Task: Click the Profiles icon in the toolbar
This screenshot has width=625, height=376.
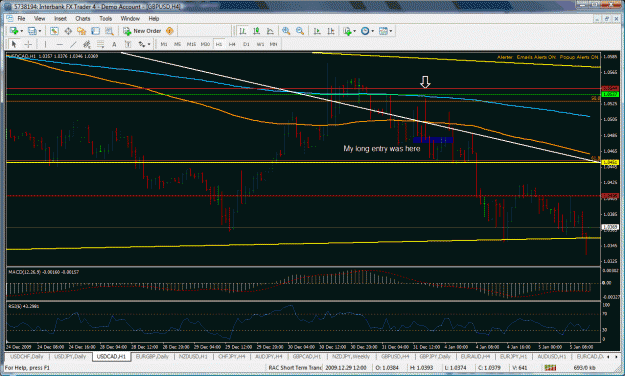Action: click(32, 31)
